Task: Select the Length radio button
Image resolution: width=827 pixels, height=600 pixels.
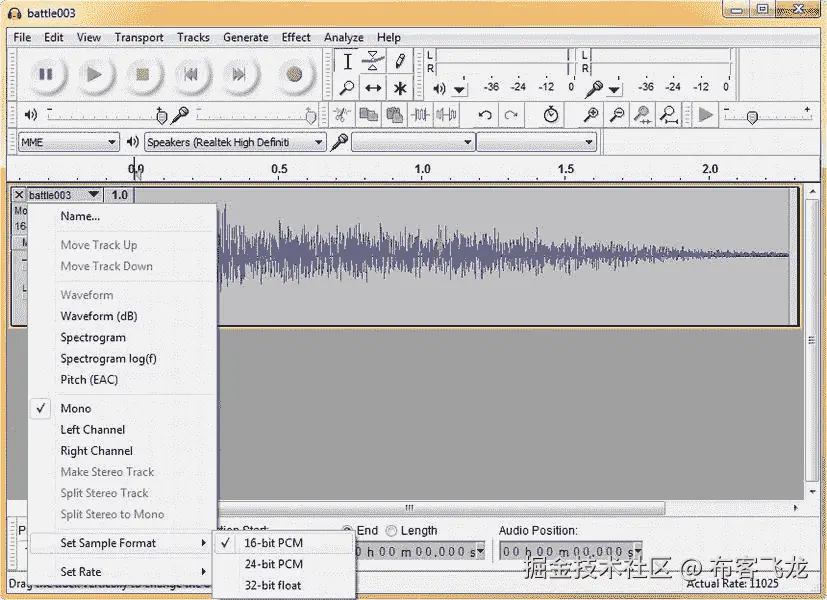Action: point(391,530)
